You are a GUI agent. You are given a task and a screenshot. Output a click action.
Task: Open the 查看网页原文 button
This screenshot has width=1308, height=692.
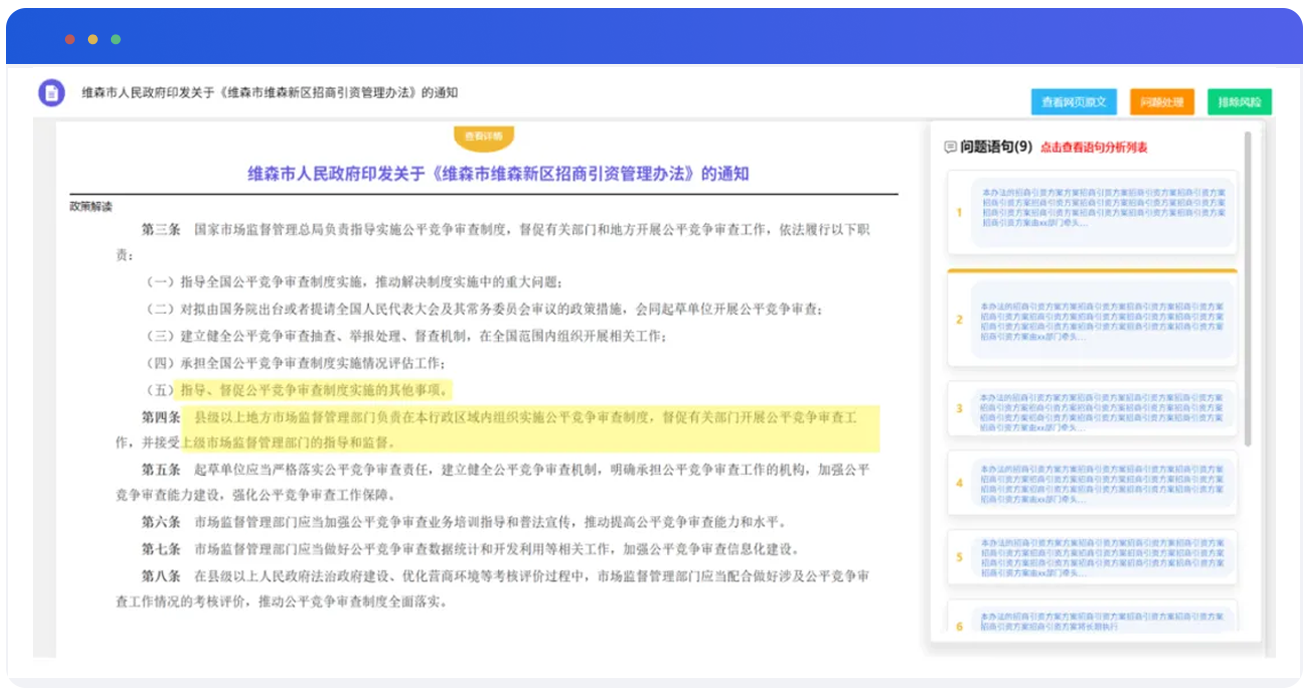(x=1073, y=102)
